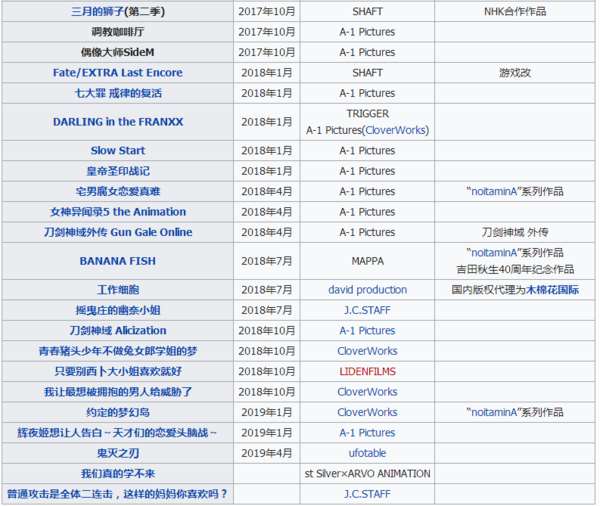Screen dimensions: 600x506
Task: Open the 木棉花国际 link
Action: point(553,290)
